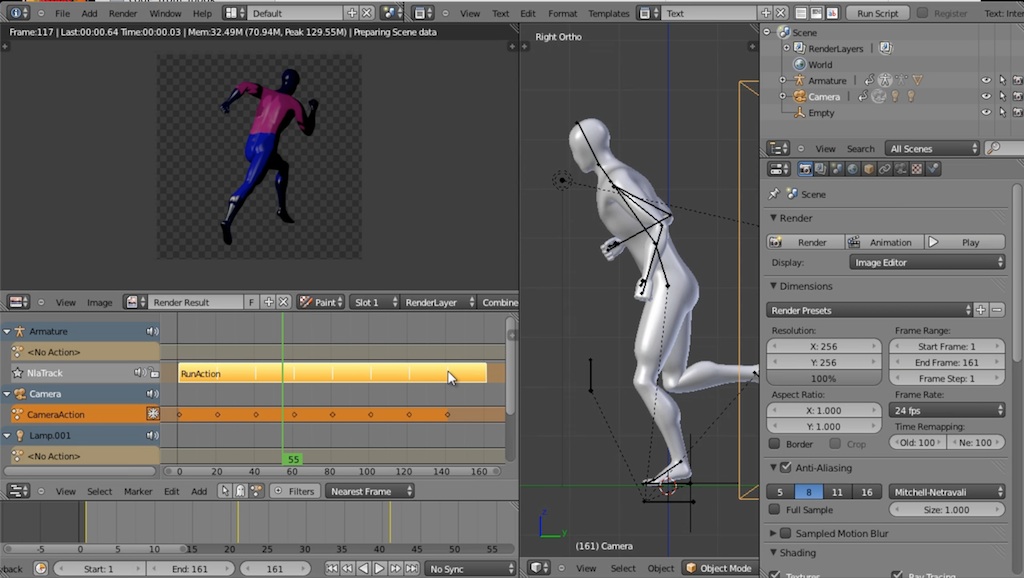Image resolution: width=1024 pixels, height=578 pixels.
Task: Open the Filters options in NLA header
Action: click(295, 491)
